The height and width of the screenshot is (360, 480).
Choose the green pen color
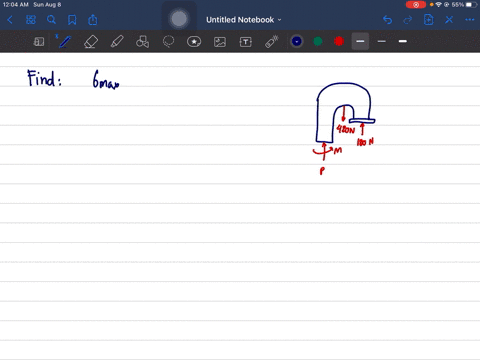coord(318,41)
